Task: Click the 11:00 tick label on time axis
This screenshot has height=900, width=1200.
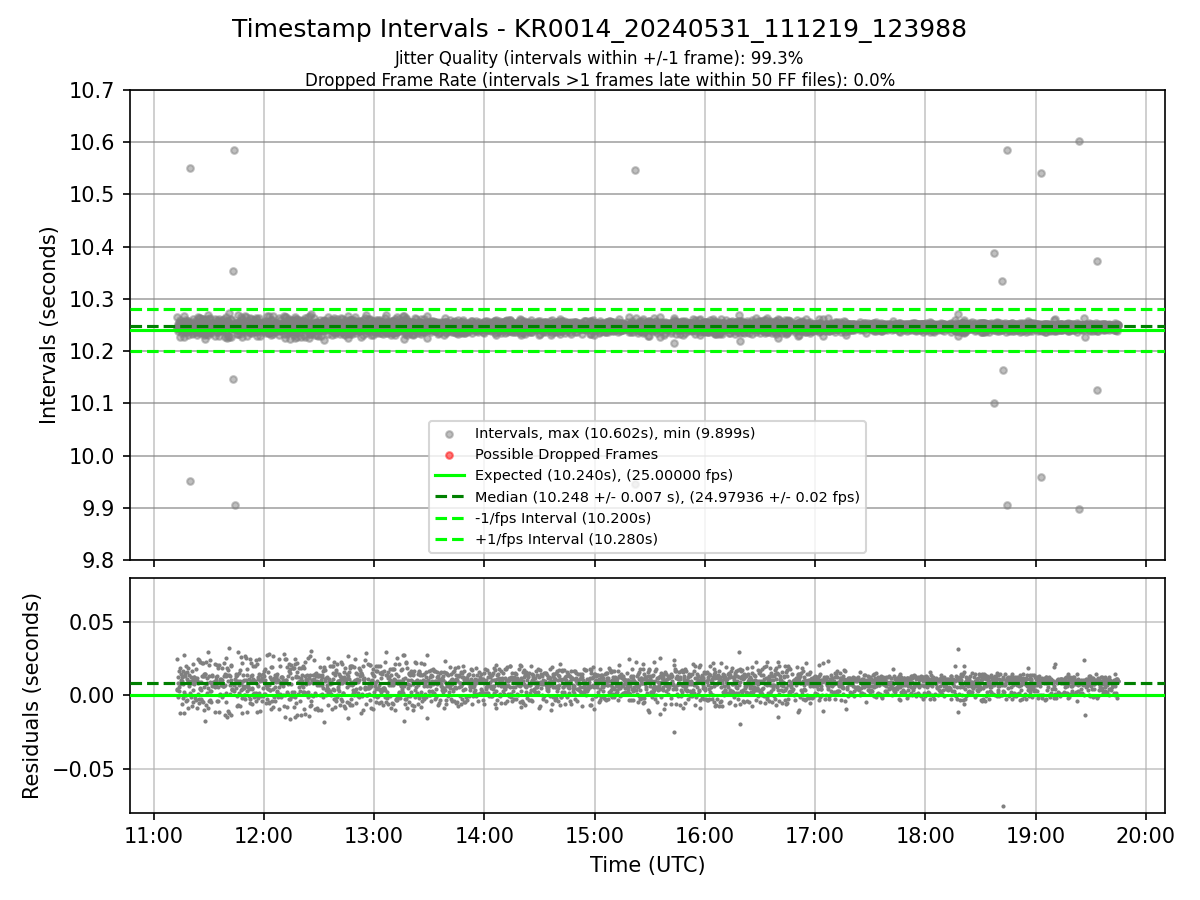Action: 154,834
